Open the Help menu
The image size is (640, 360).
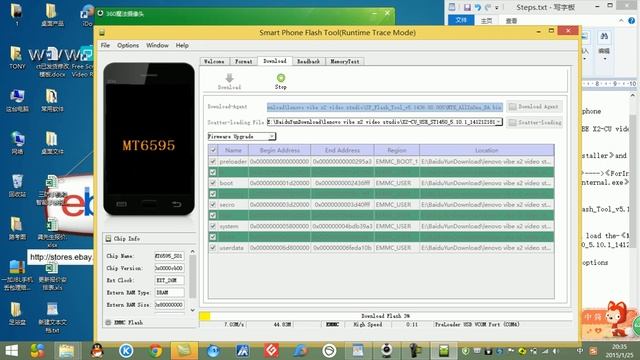coord(182,45)
